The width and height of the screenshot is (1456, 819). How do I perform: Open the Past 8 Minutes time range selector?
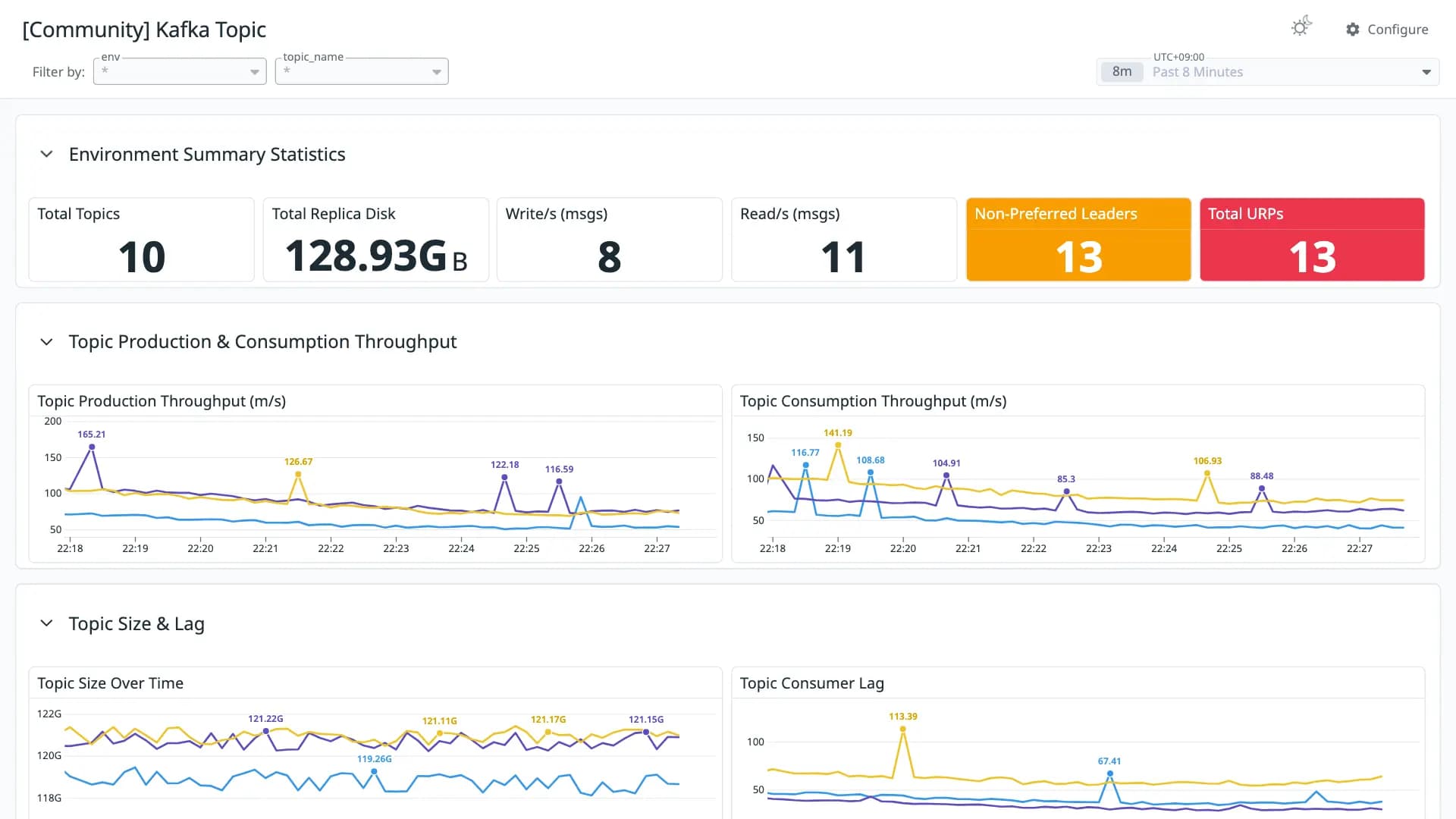click(x=1268, y=72)
